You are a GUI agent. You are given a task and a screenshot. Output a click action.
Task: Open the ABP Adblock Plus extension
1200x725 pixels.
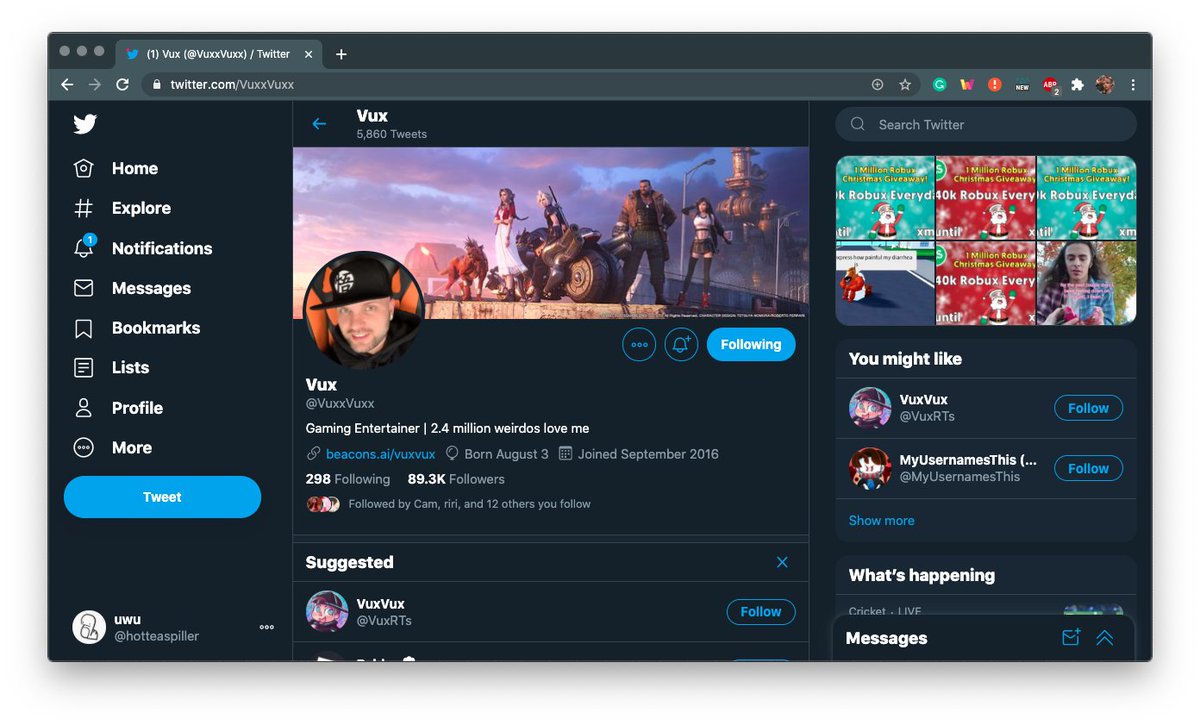point(1050,85)
